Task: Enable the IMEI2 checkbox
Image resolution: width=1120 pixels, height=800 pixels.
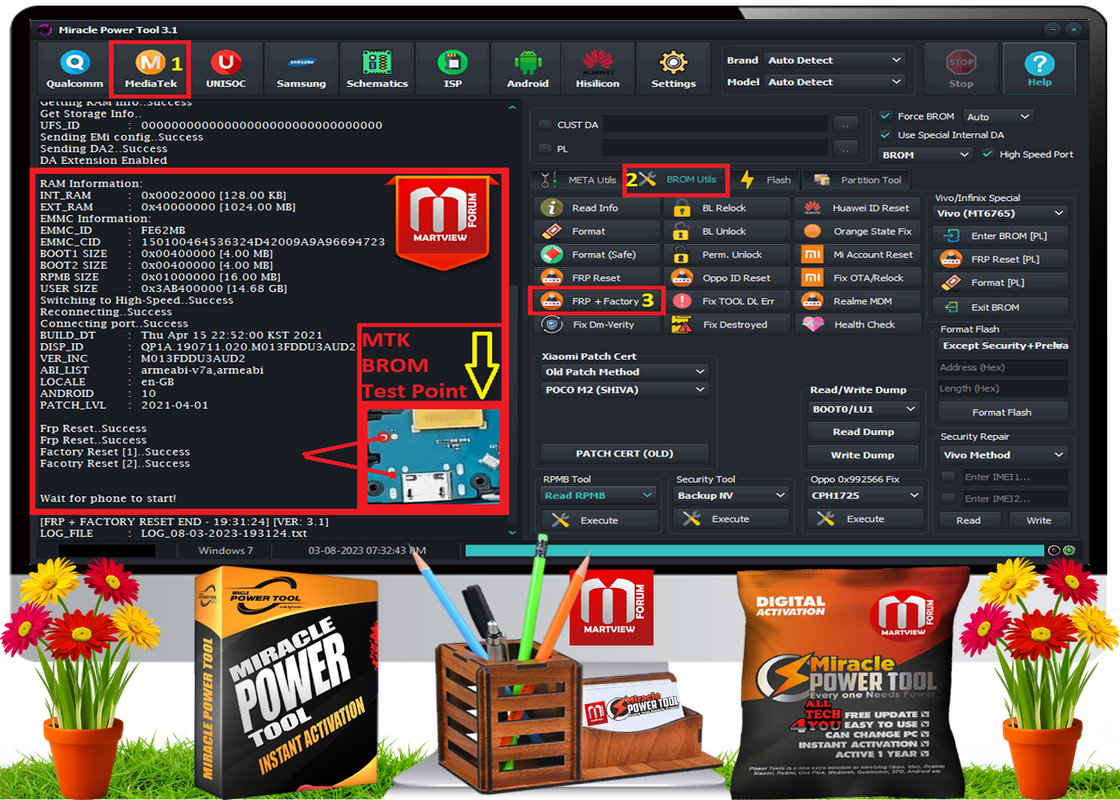Action: (x=948, y=499)
